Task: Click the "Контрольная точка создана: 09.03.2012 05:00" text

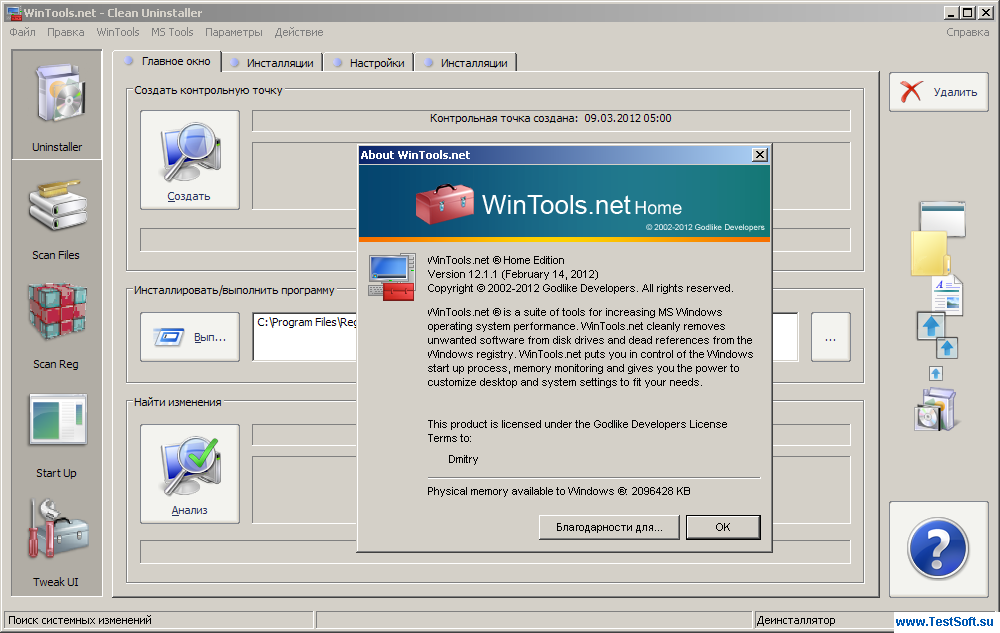Action: tap(550, 119)
